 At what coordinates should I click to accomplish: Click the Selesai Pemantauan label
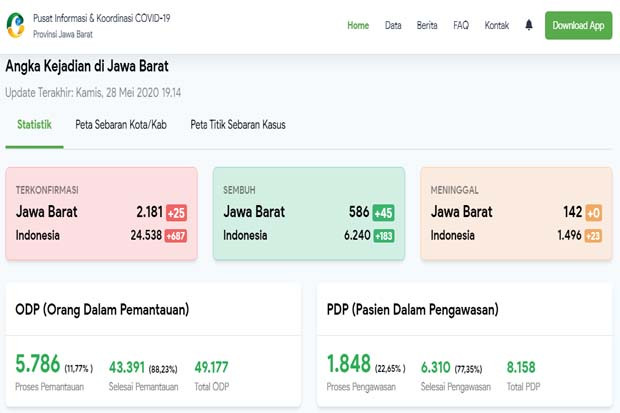click(143, 387)
